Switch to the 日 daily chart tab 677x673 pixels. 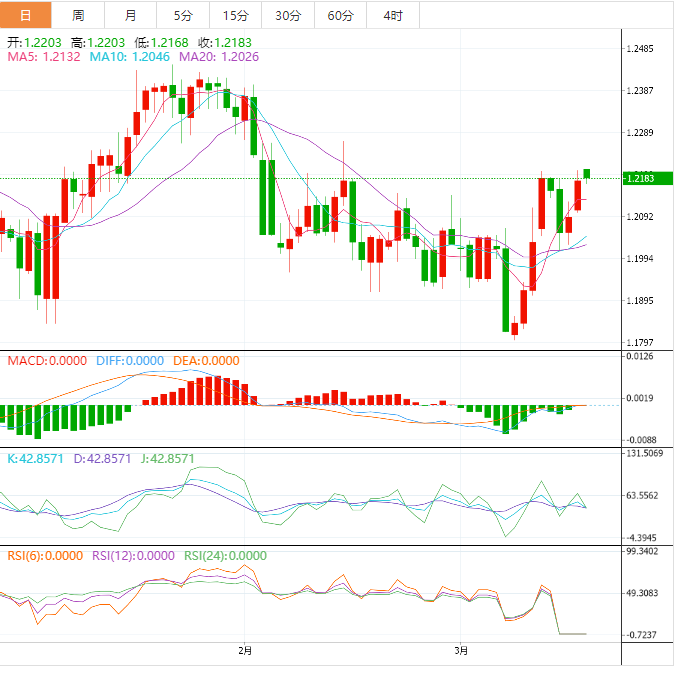click(25, 15)
